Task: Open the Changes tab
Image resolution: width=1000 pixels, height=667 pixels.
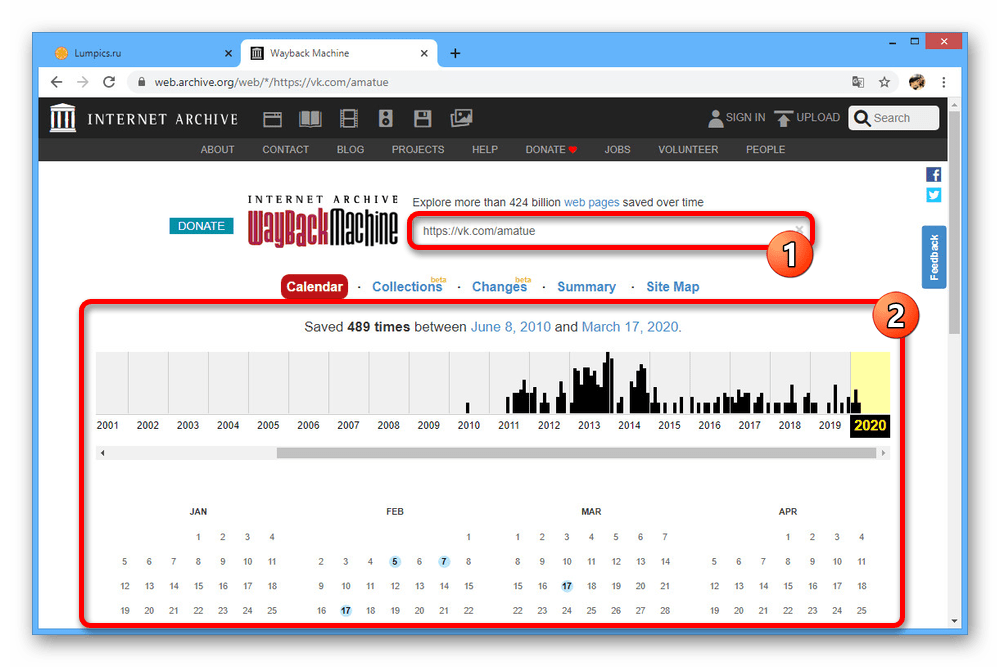Action: pyautogui.click(x=499, y=287)
